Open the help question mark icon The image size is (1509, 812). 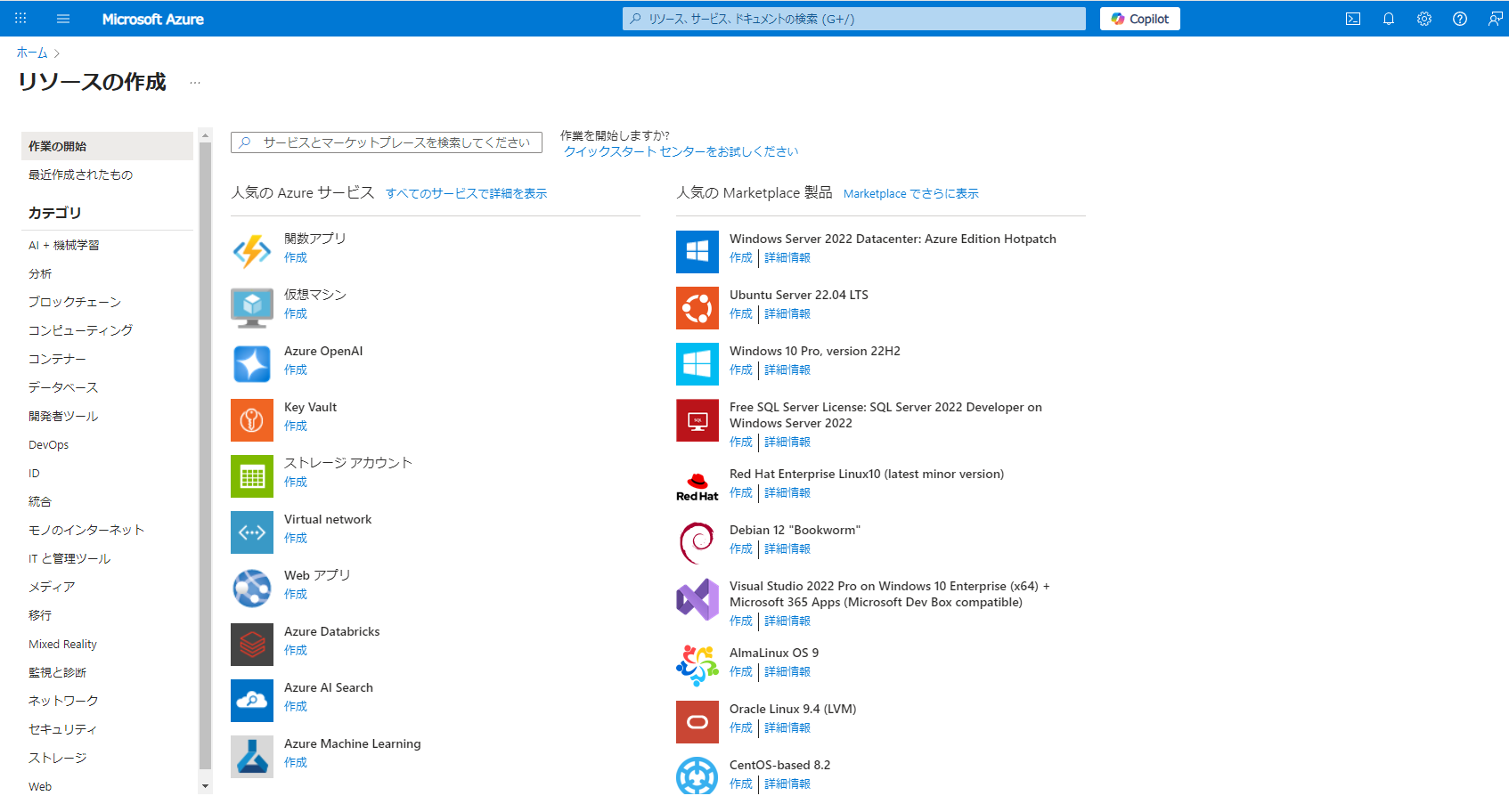tap(1460, 19)
